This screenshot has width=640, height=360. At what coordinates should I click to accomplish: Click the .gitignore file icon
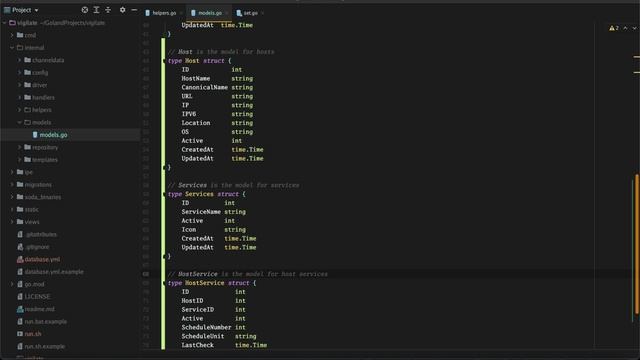tap(20, 247)
